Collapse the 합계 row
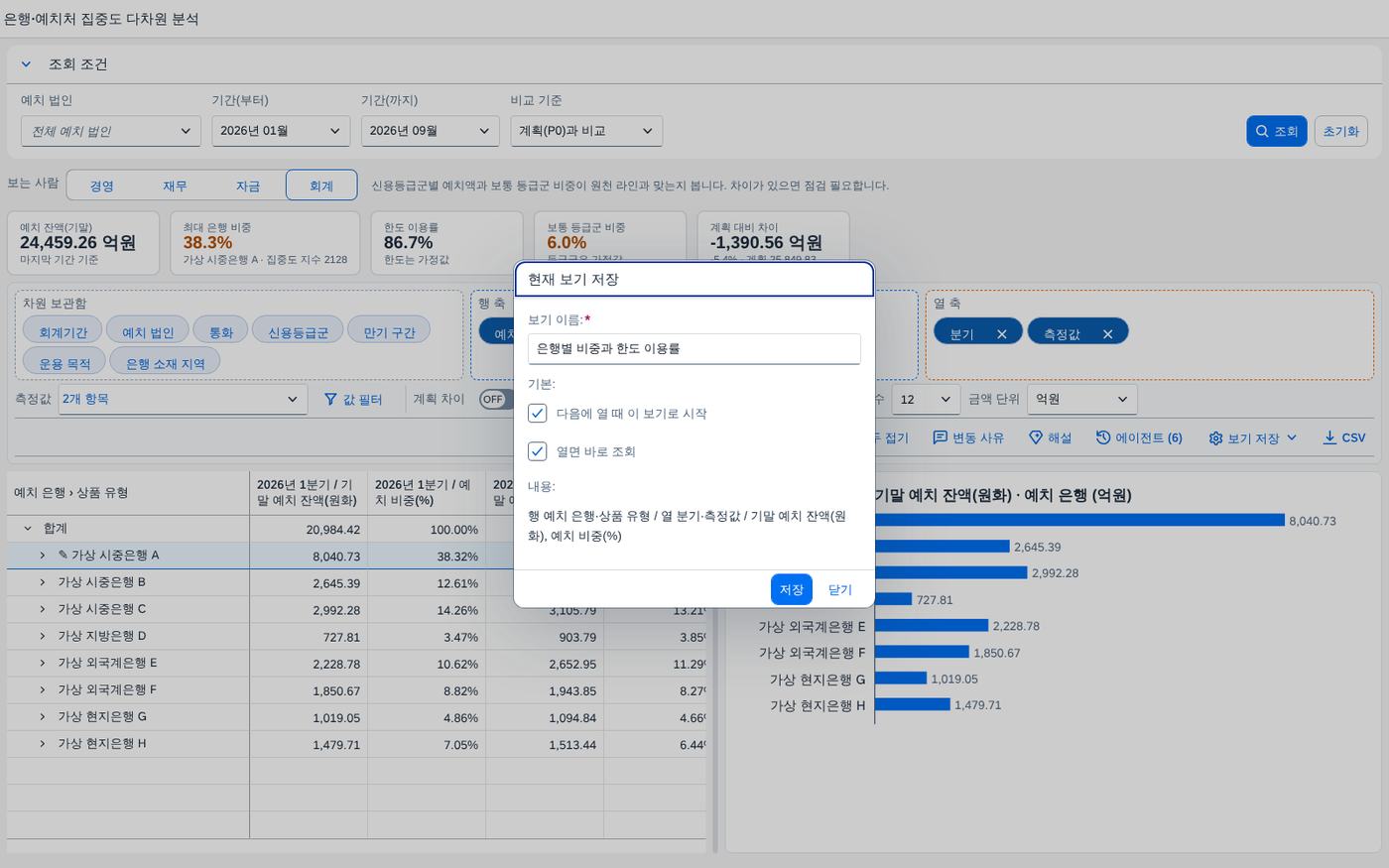Viewport: 1389px width, 868px height. [x=28, y=529]
